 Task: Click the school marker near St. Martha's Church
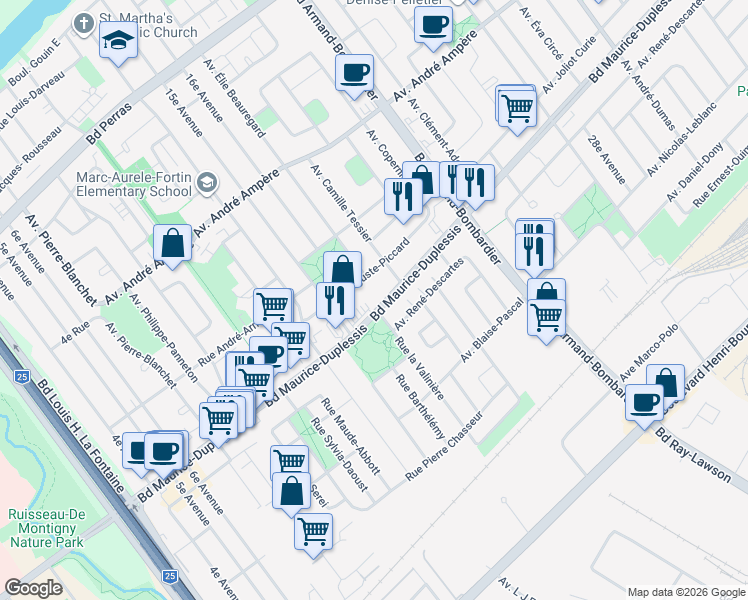119,43
